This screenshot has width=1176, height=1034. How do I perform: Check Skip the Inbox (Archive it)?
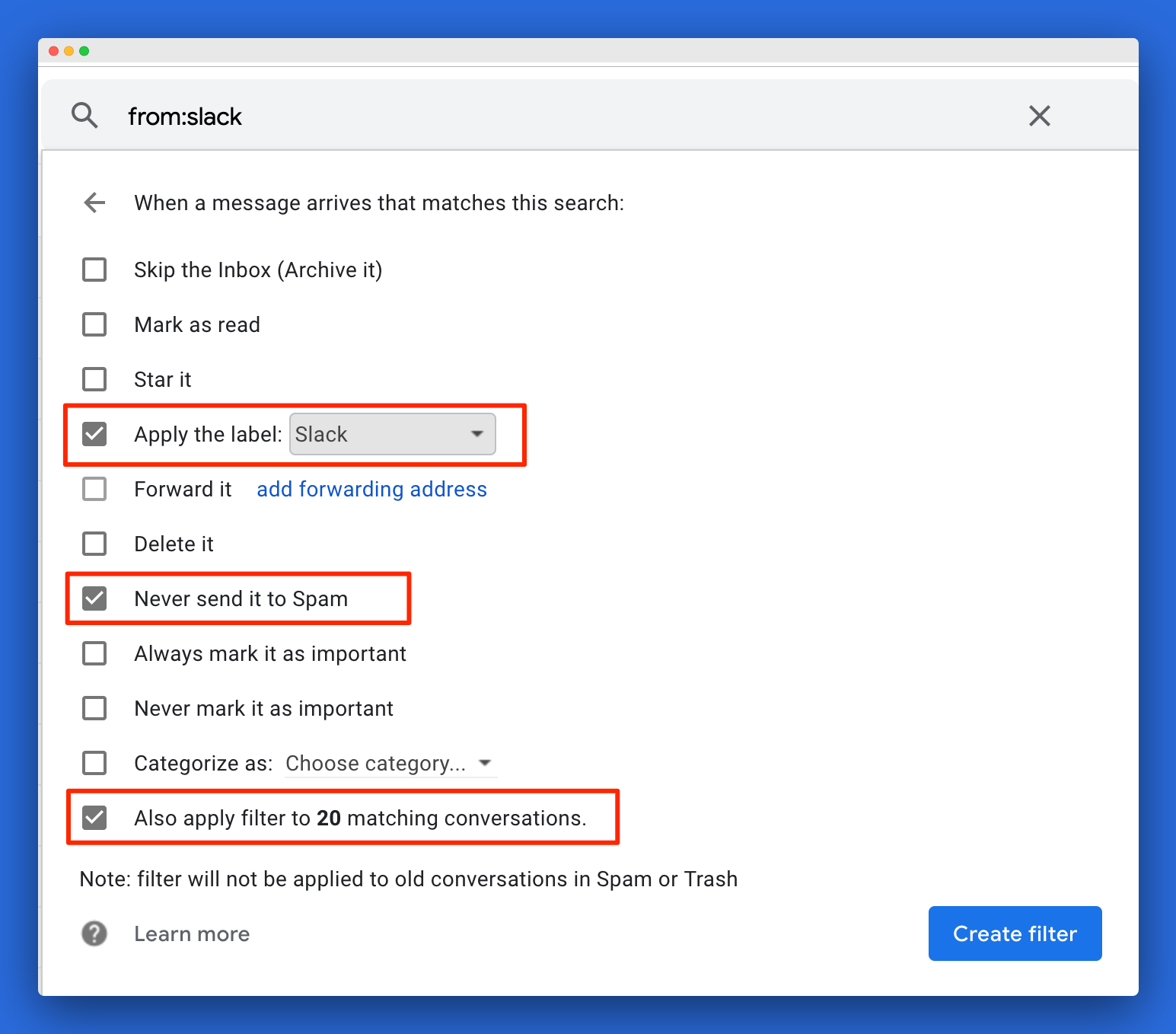(x=94, y=270)
